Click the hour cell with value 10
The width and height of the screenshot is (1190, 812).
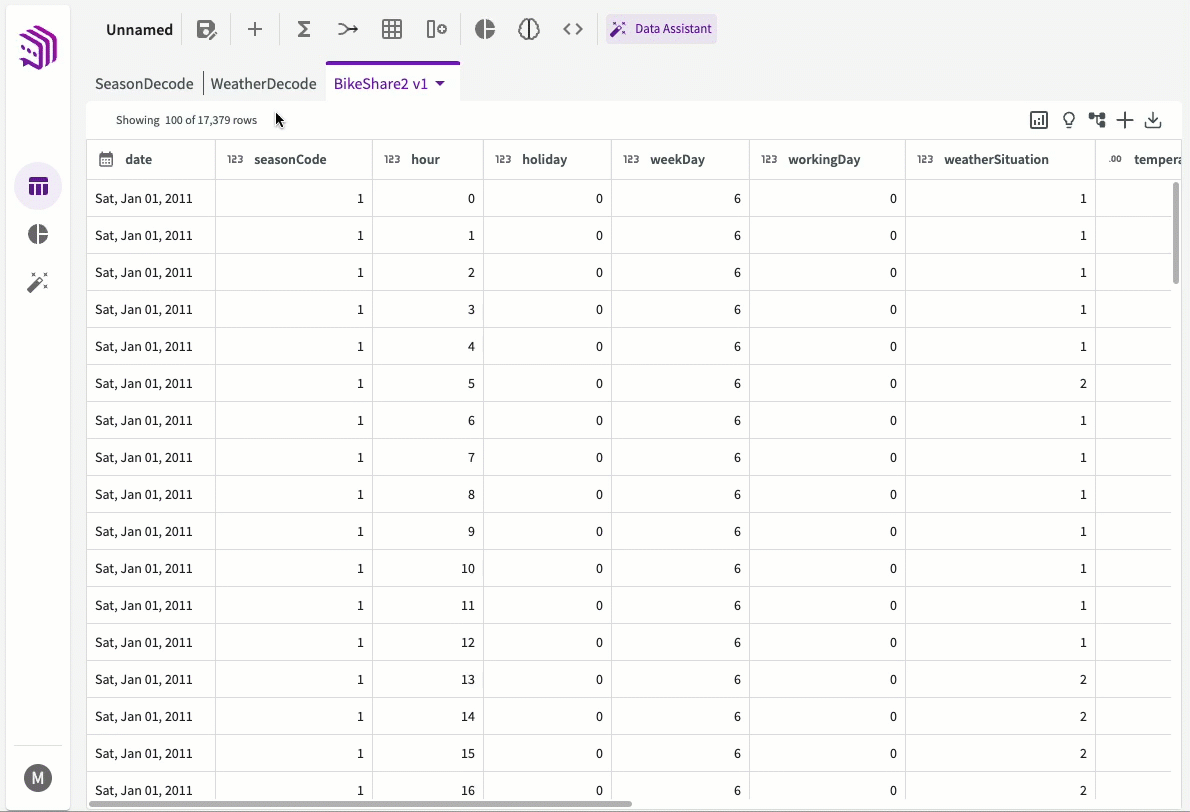(x=428, y=568)
